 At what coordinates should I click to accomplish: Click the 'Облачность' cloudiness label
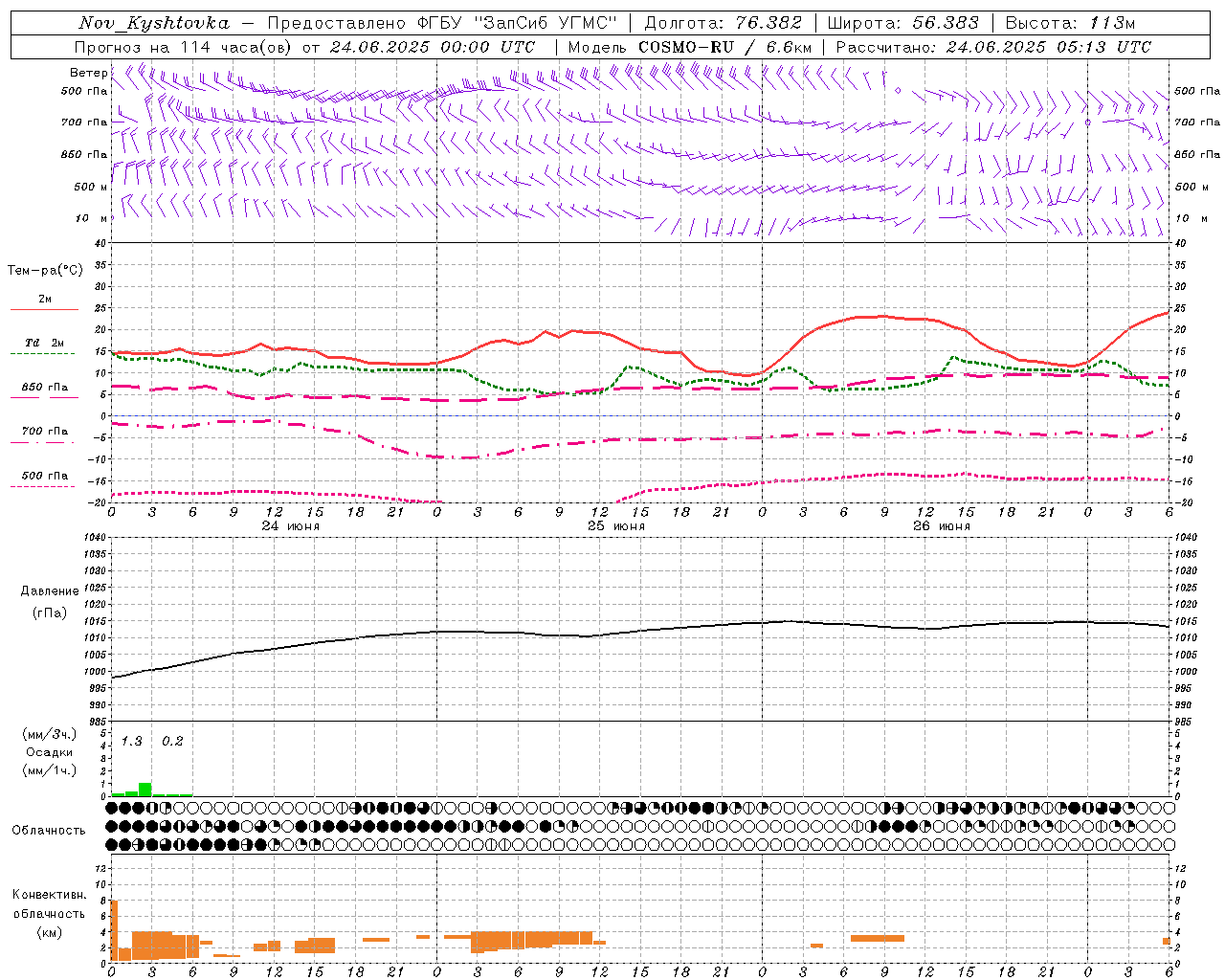coord(49,831)
